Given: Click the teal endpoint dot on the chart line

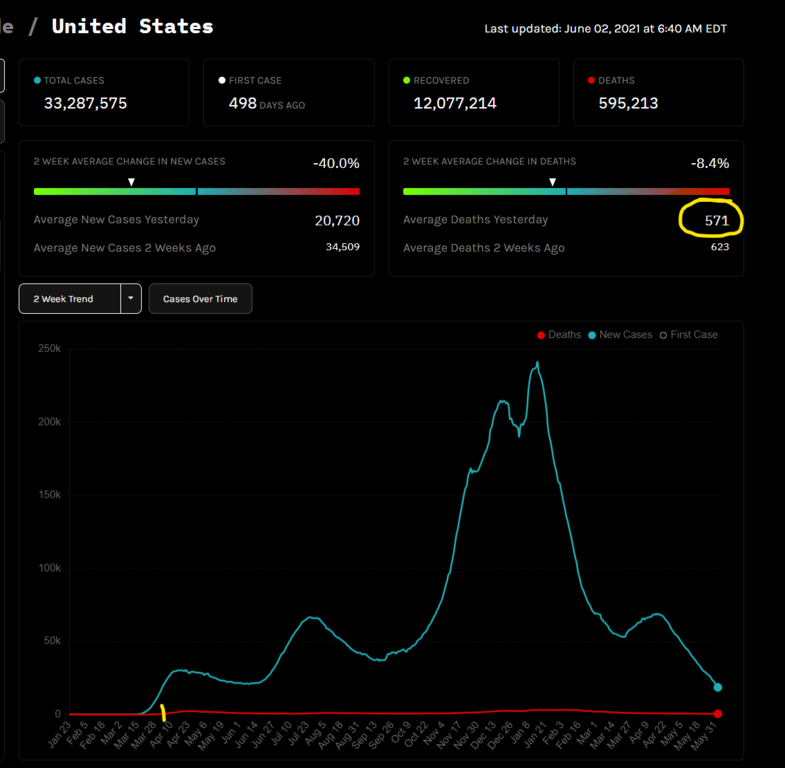Looking at the screenshot, I should 718,687.
